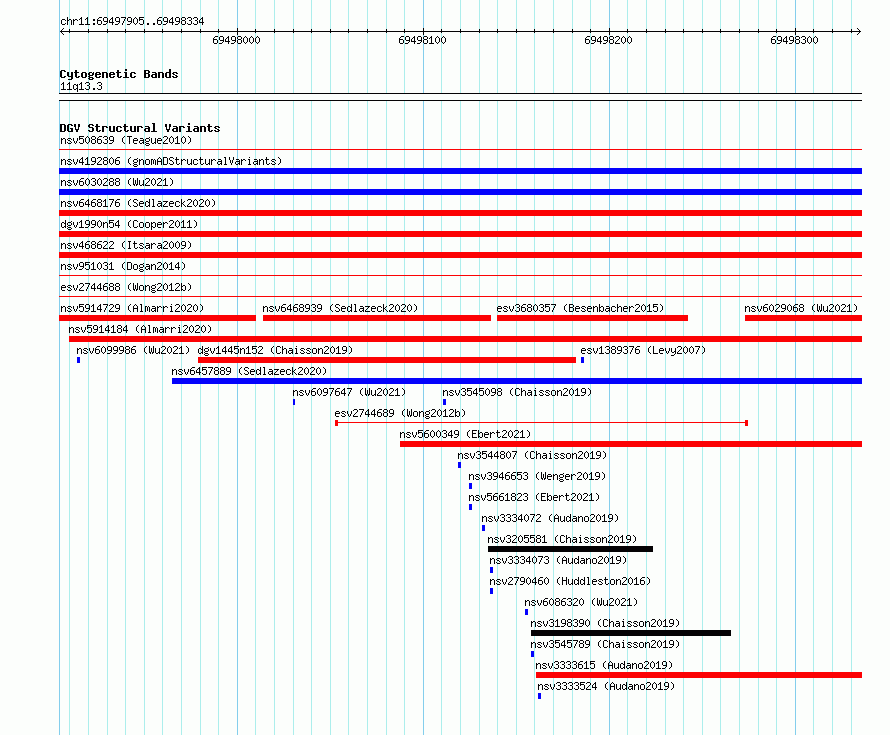The width and height of the screenshot is (890, 735).
Task: Click the esv3680357 (Besenbacher2015) red bar
Action: point(593,318)
